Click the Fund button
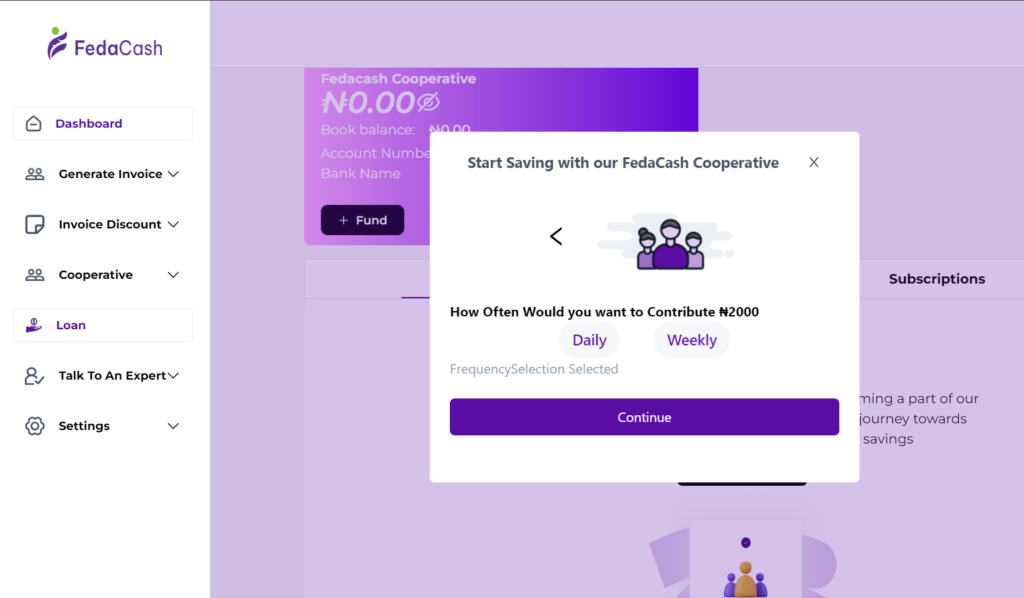The image size is (1024, 598). [x=362, y=220]
